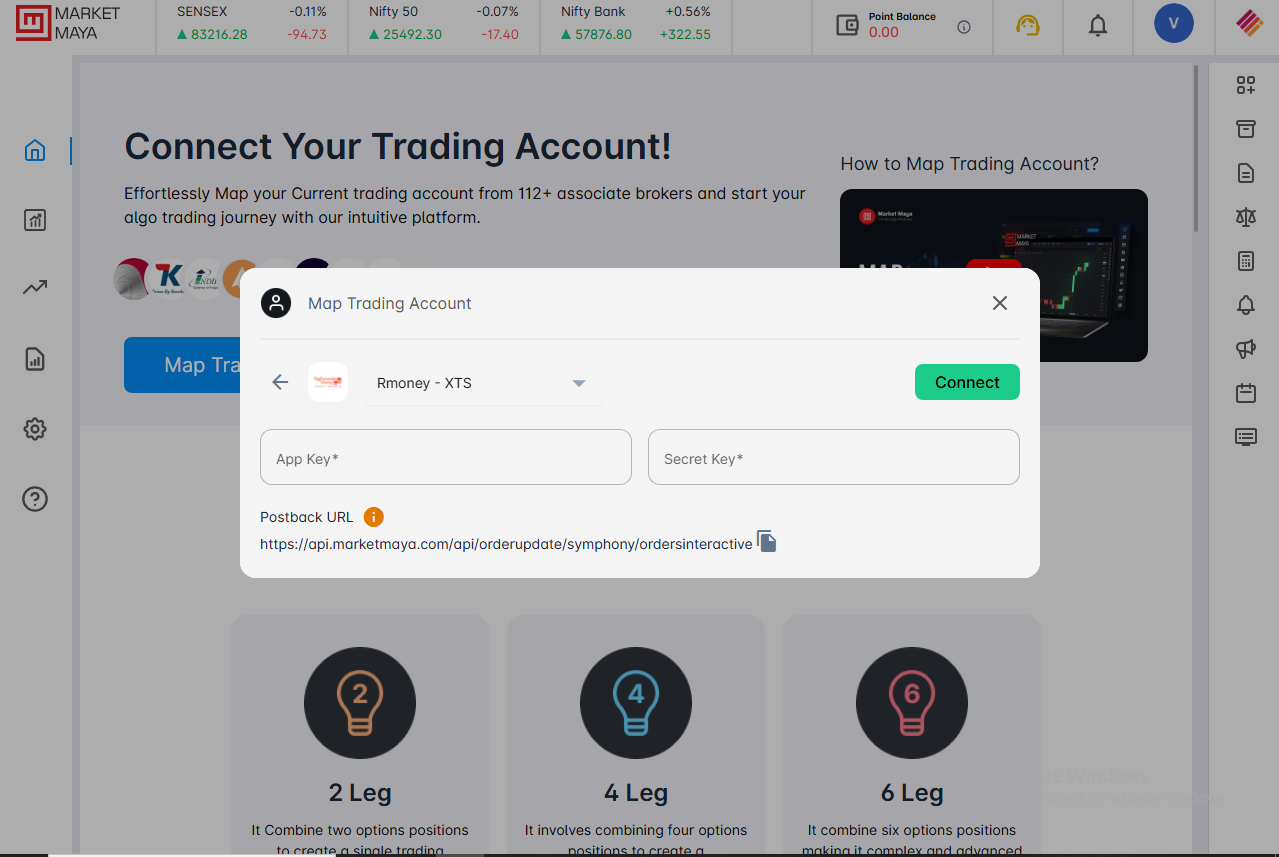The width and height of the screenshot is (1279, 857).
Task: Copy the Postback URL with the copy icon
Action: point(766,542)
